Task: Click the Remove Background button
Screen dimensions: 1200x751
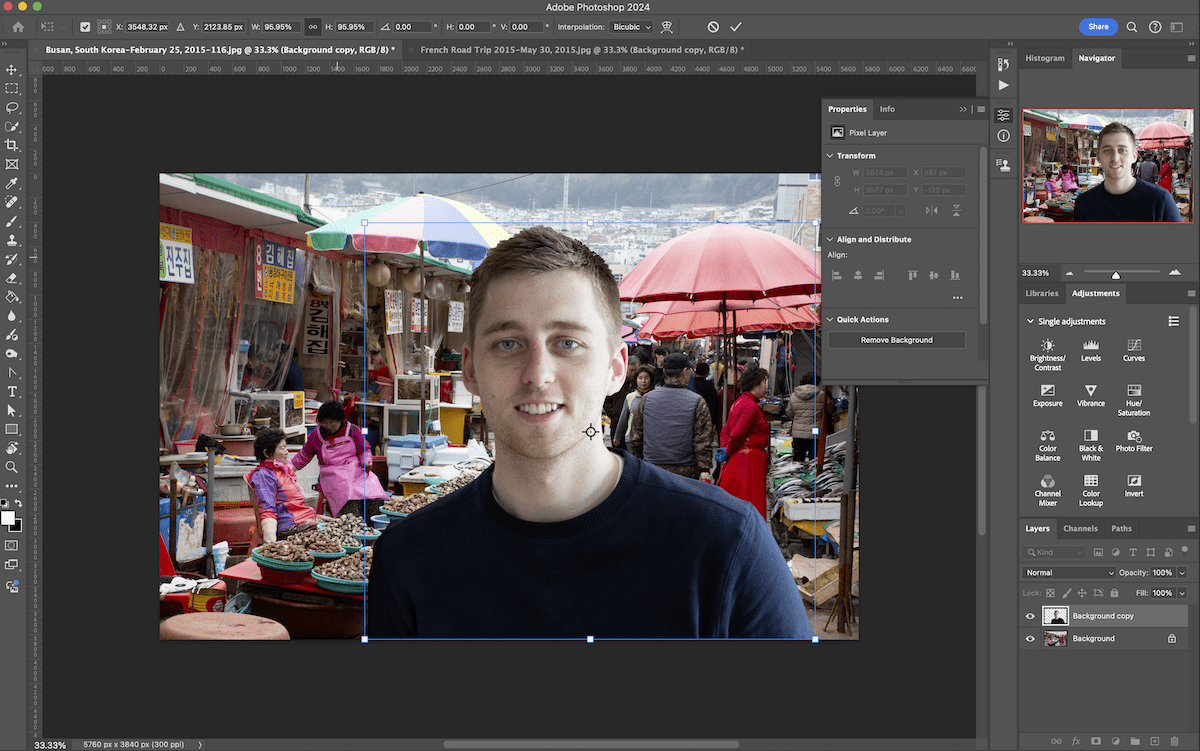Action: tap(896, 339)
